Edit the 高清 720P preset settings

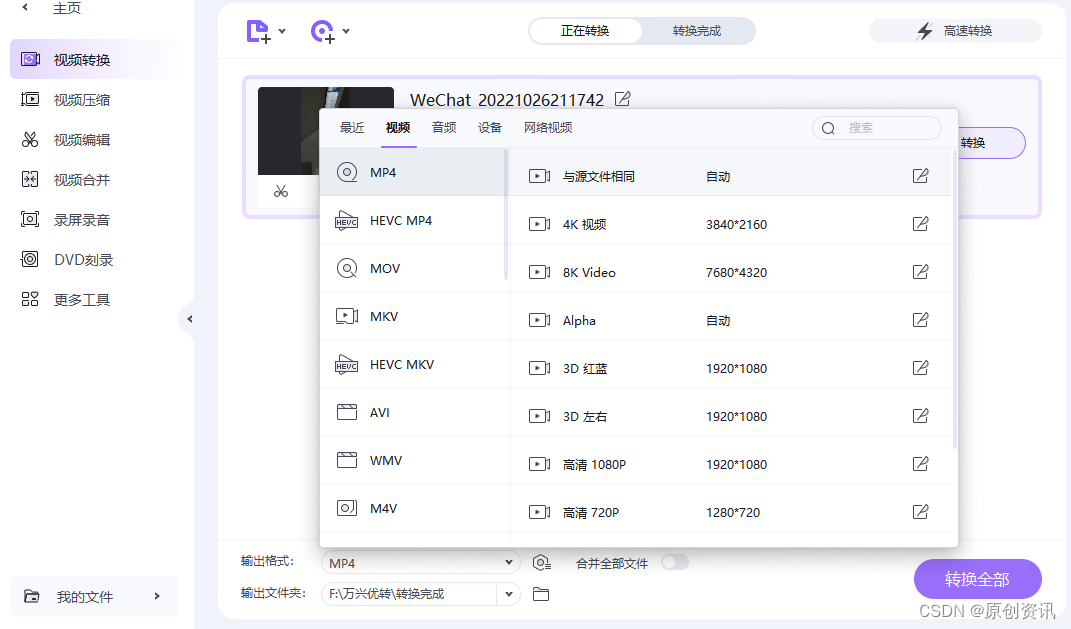pos(921,512)
